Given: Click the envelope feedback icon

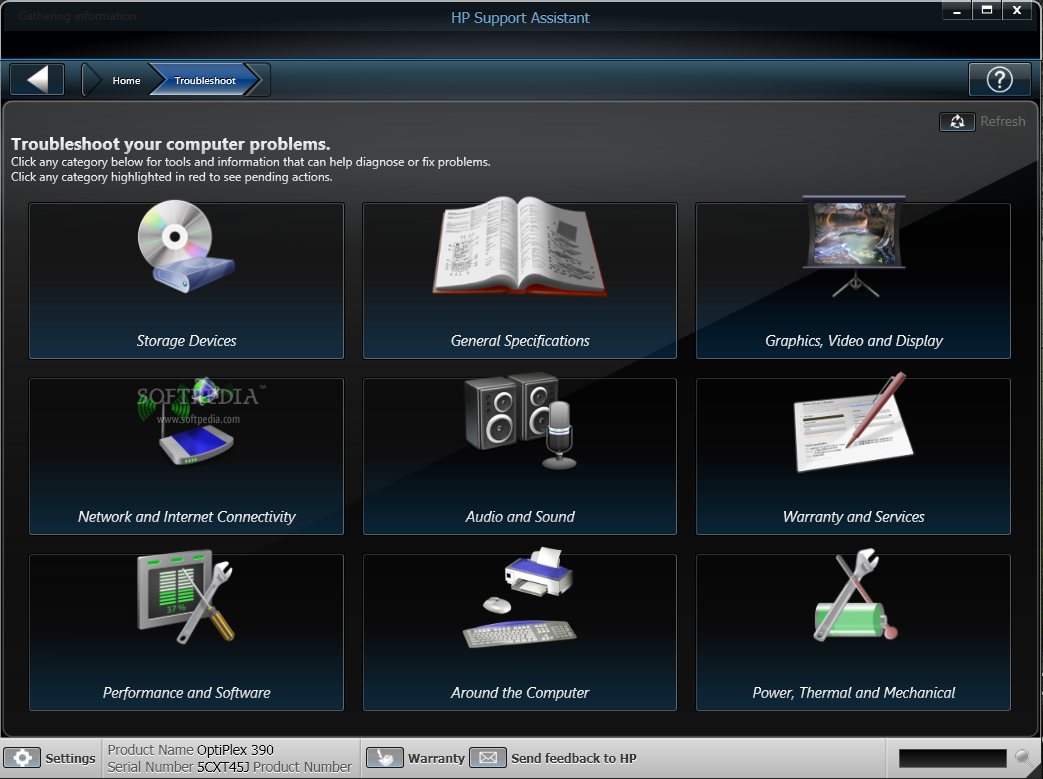Looking at the screenshot, I should tap(488, 758).
